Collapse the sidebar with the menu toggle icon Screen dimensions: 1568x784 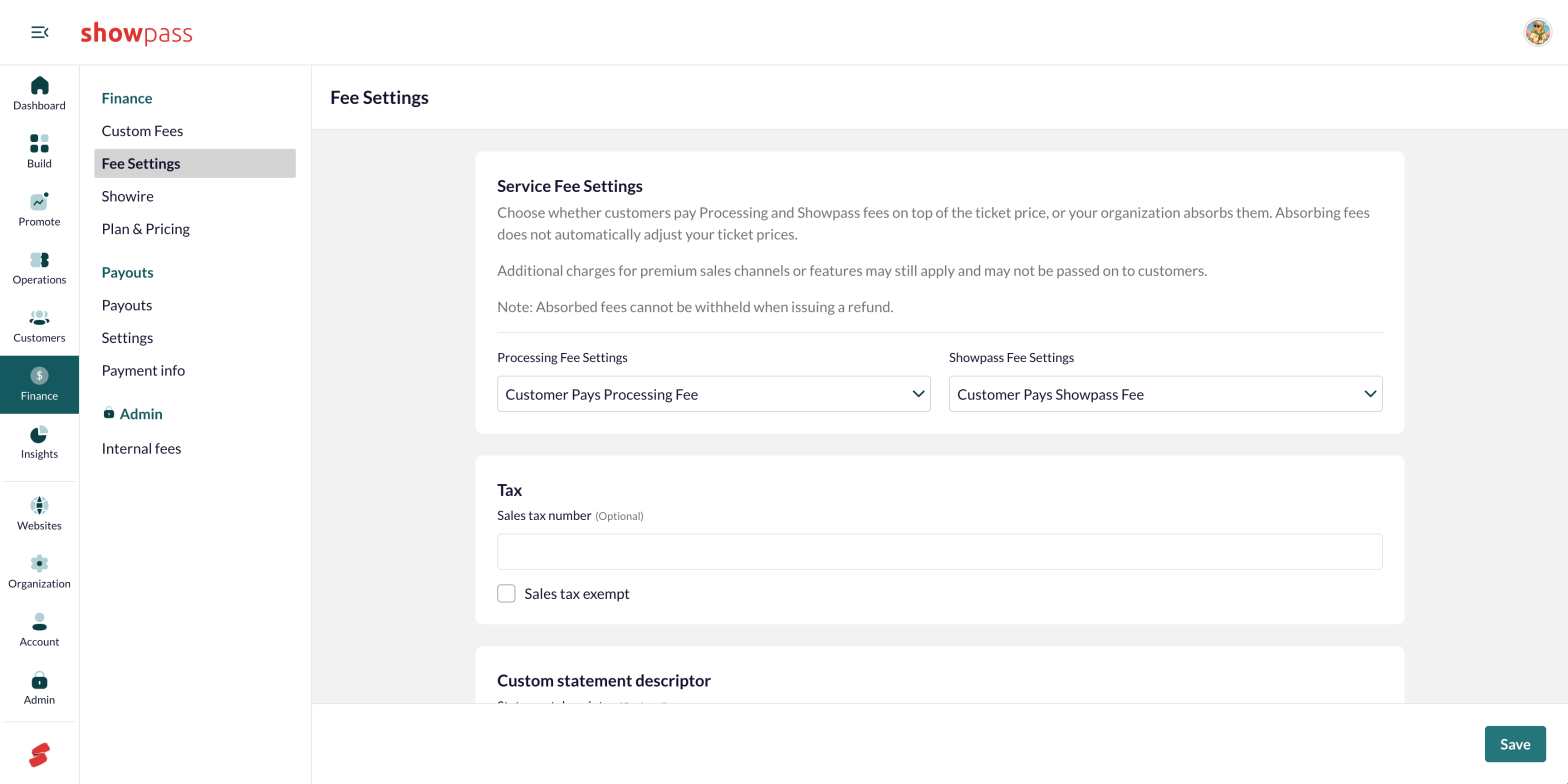(39, 32)
